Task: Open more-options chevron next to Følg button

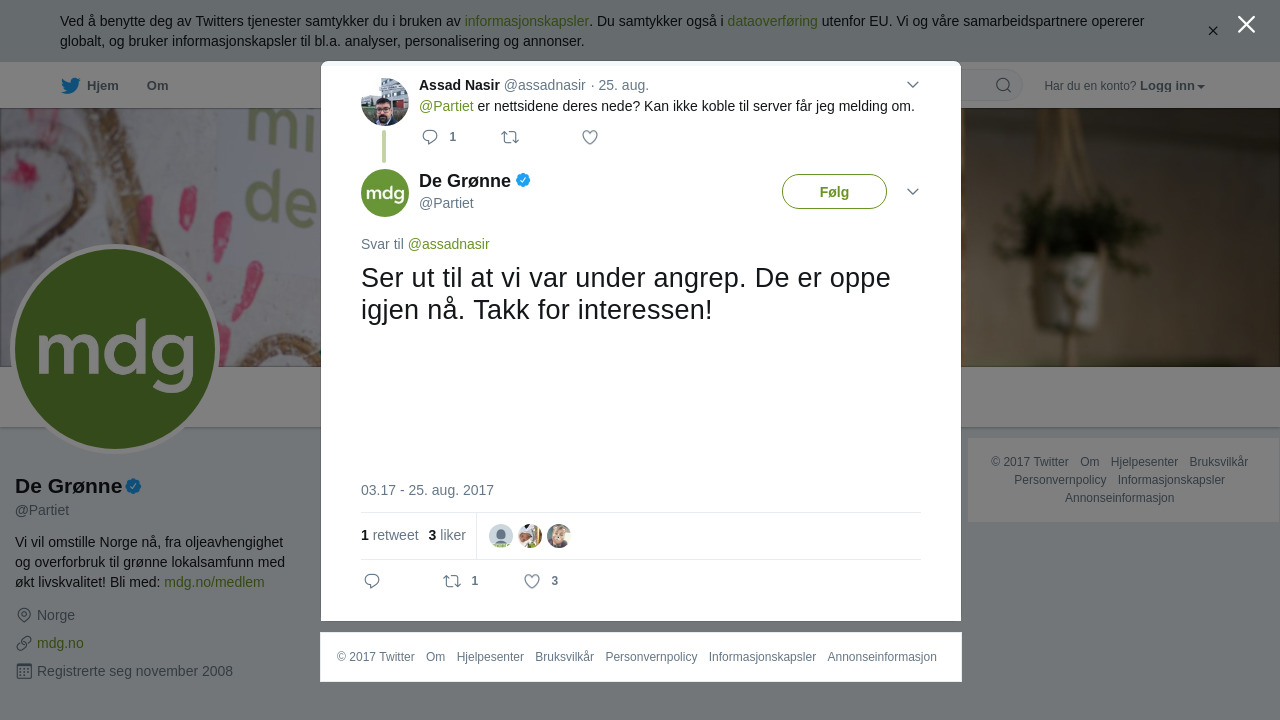Action: pos(913,191)
